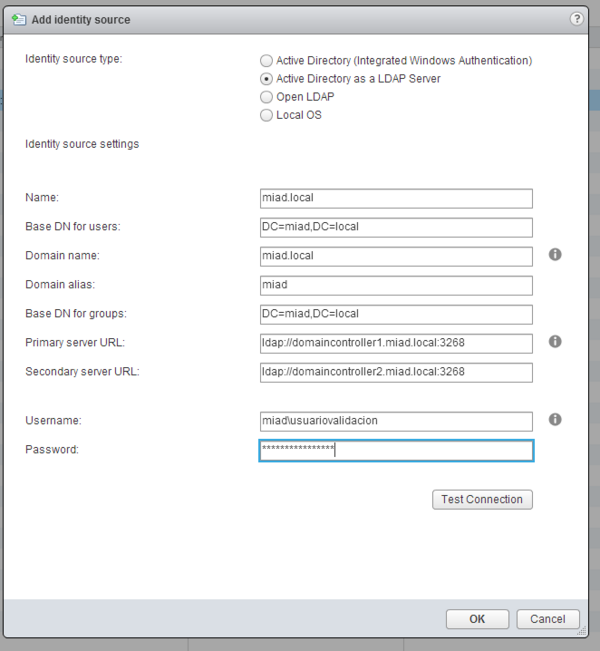Image resolution: width=600 pixels, height=651 pixels.
Task: Cancel the Add identity source dialog
Action: point(548,619)
